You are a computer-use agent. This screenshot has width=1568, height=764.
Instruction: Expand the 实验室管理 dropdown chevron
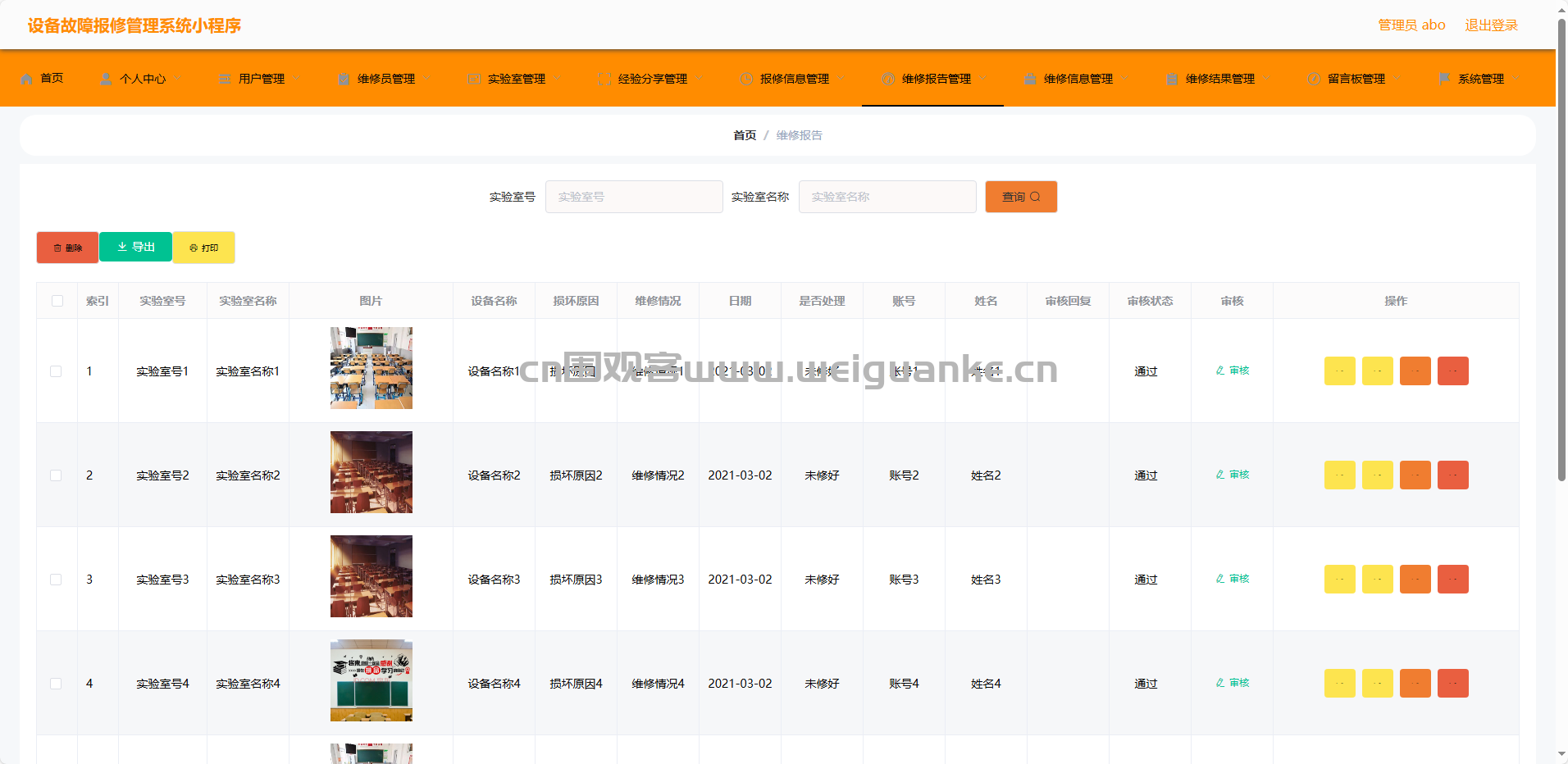coord(557,79)
